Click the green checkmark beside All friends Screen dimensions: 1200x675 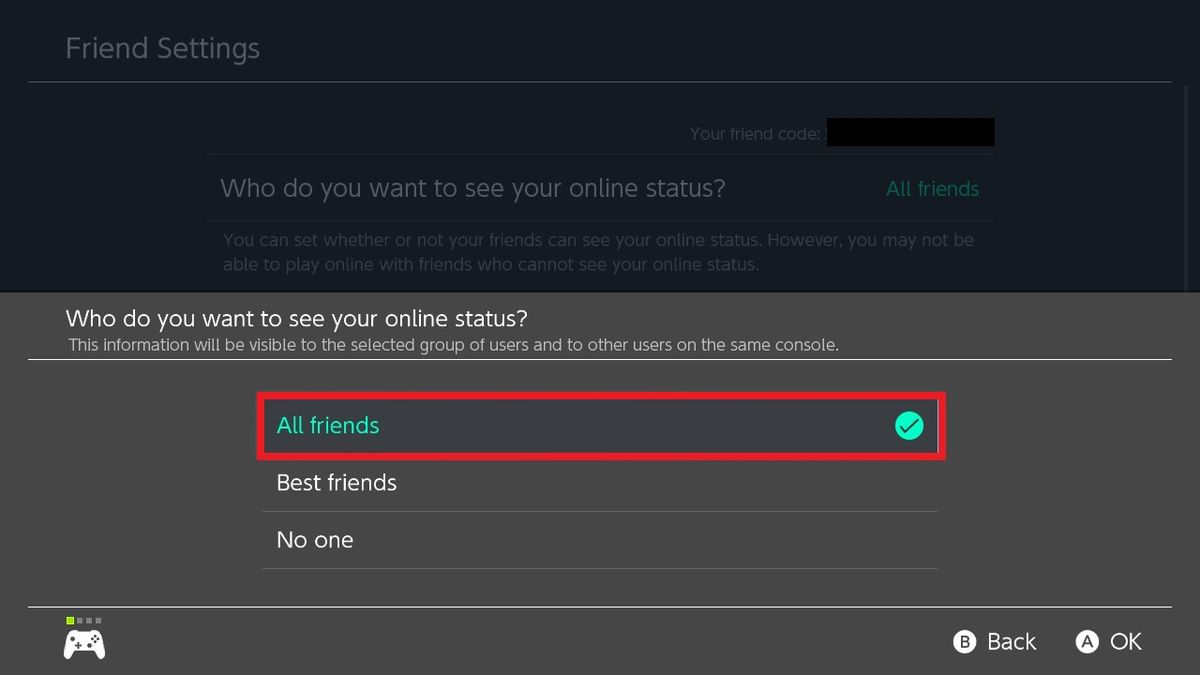[909, 425]
